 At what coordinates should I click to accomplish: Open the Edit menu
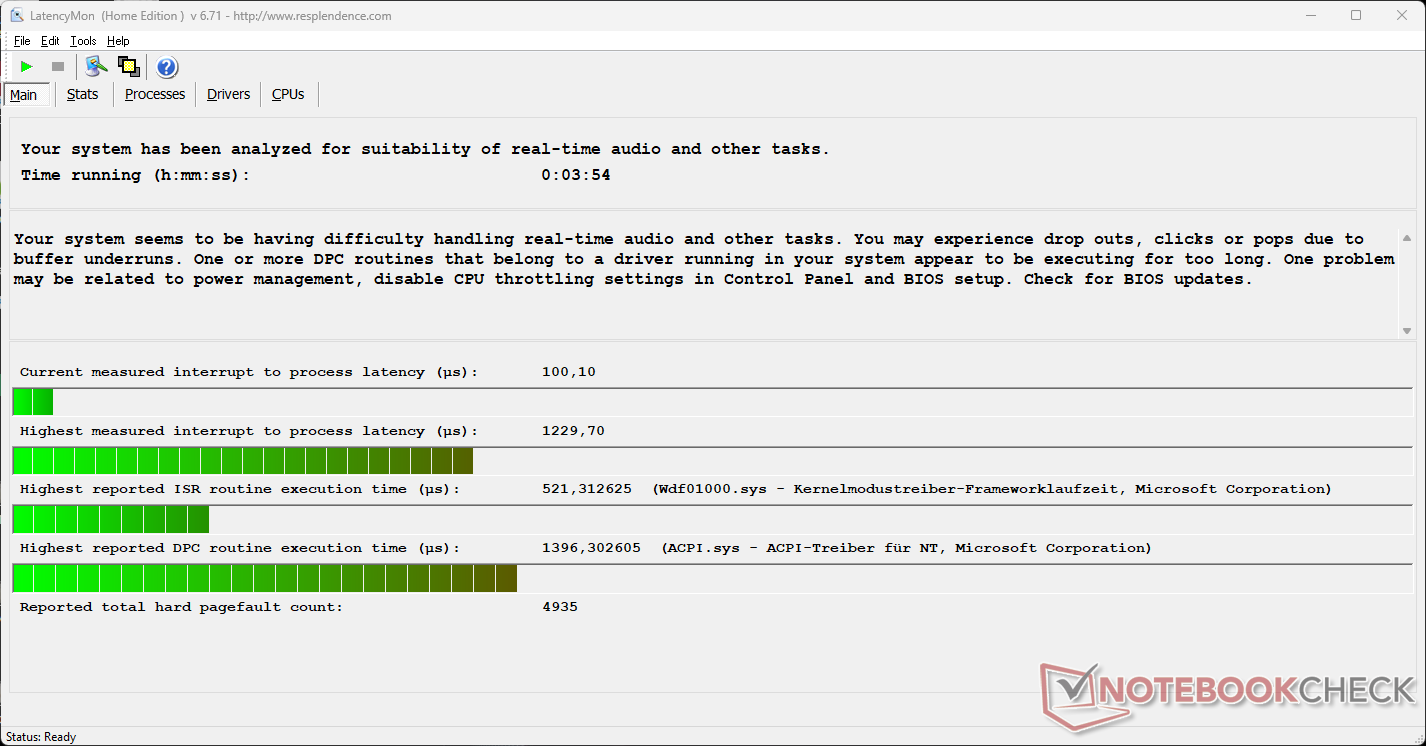click(50, 41)
